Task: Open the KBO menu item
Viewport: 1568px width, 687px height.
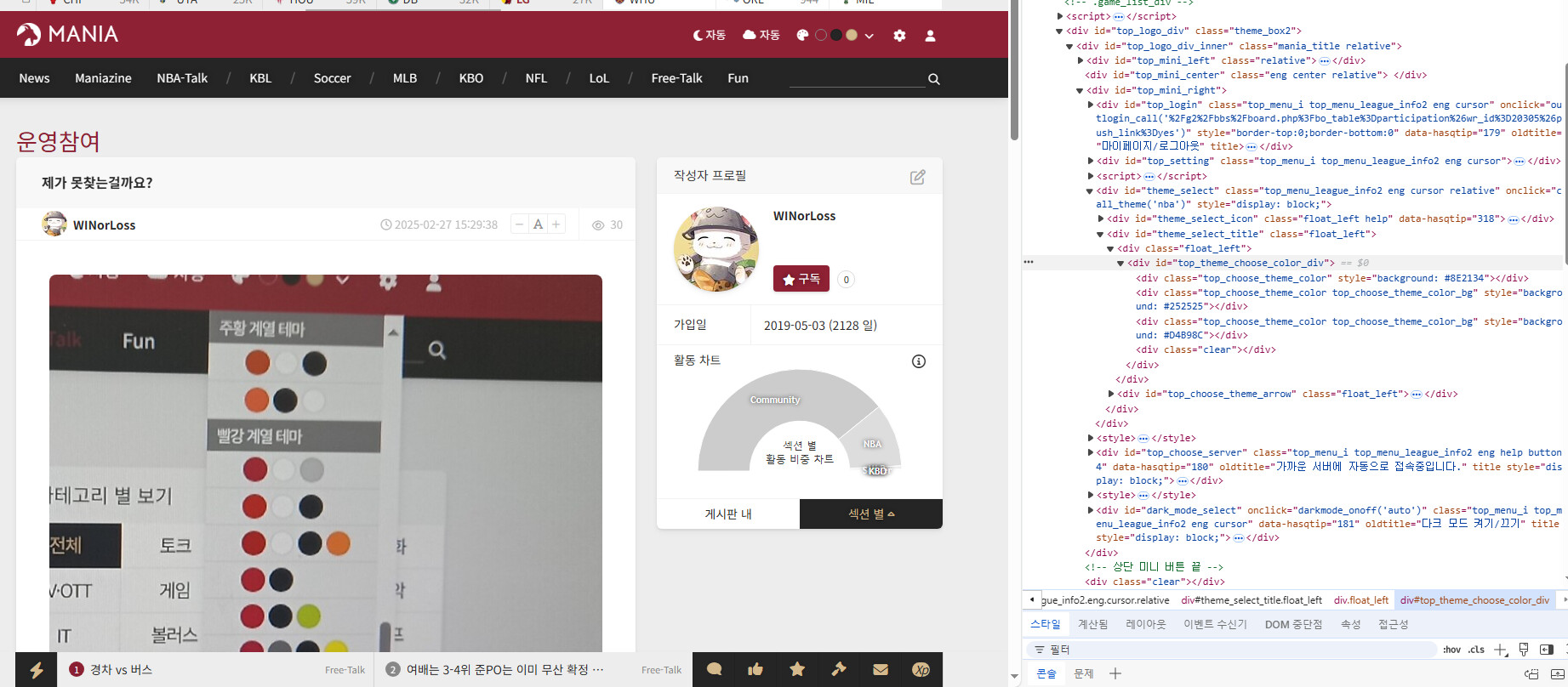Action: tap(471, 78)
